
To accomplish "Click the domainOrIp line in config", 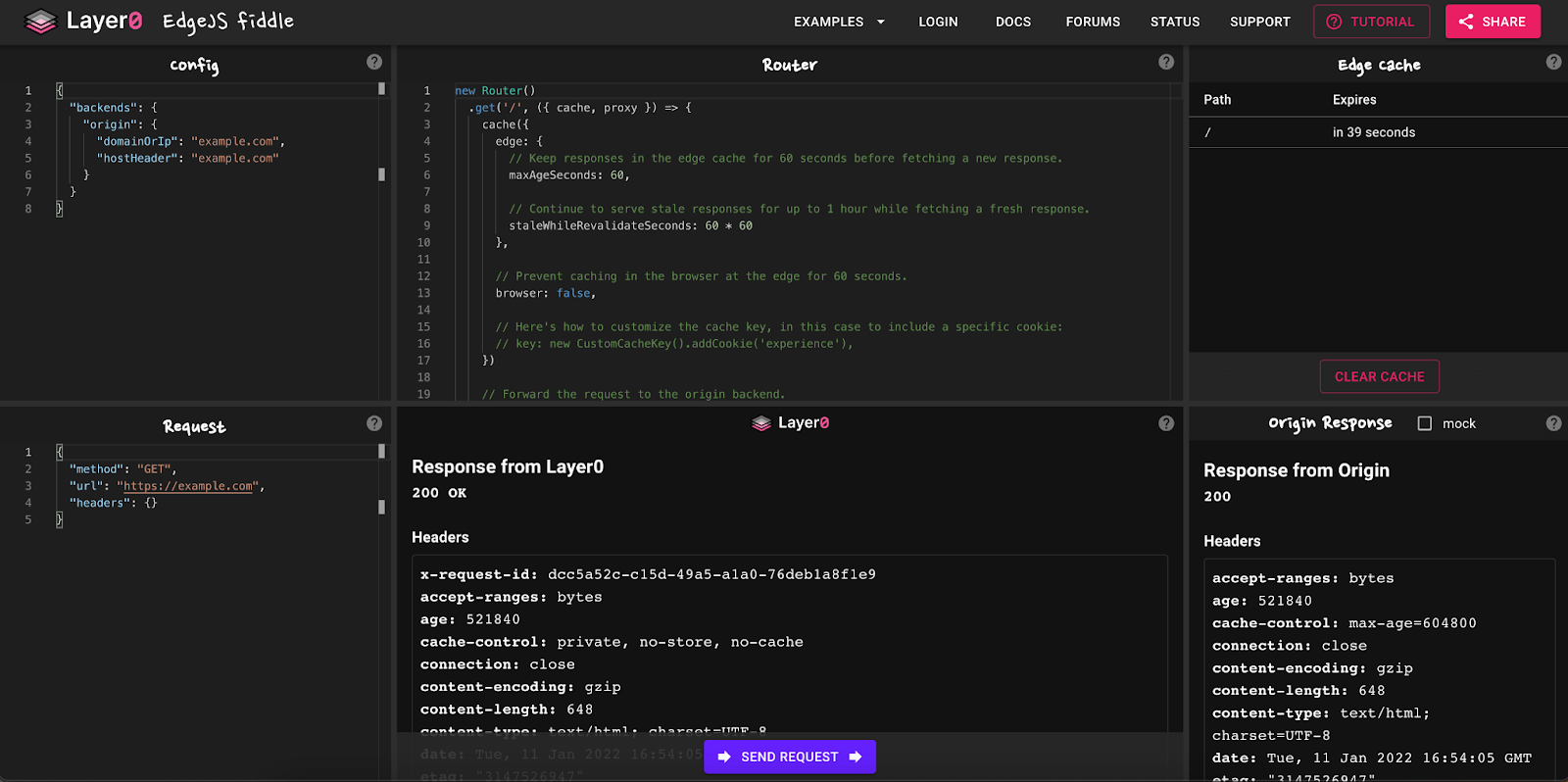I will (x=190, y=141).
